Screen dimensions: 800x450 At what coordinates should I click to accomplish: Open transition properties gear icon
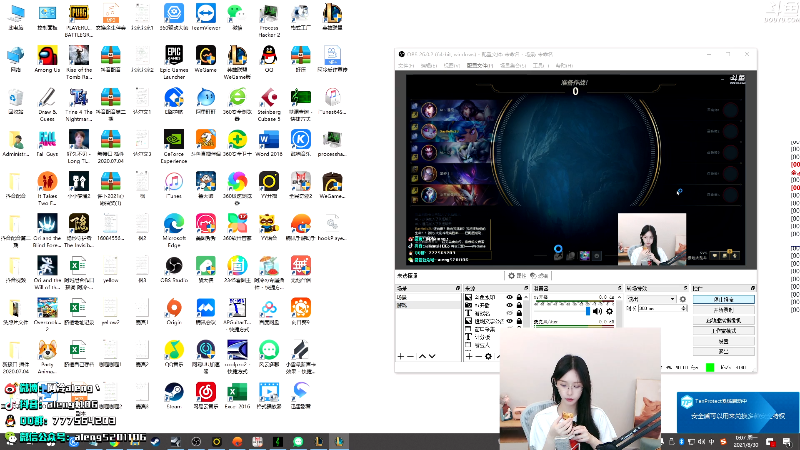click(683, 299)
